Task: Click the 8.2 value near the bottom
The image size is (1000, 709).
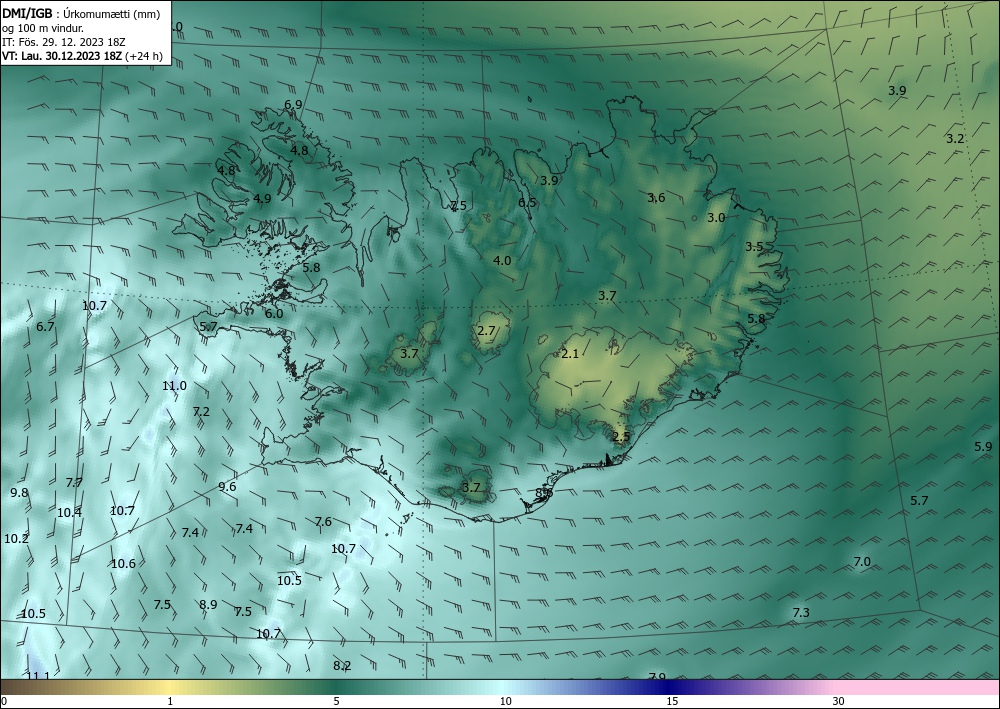Action: [342, 666]
